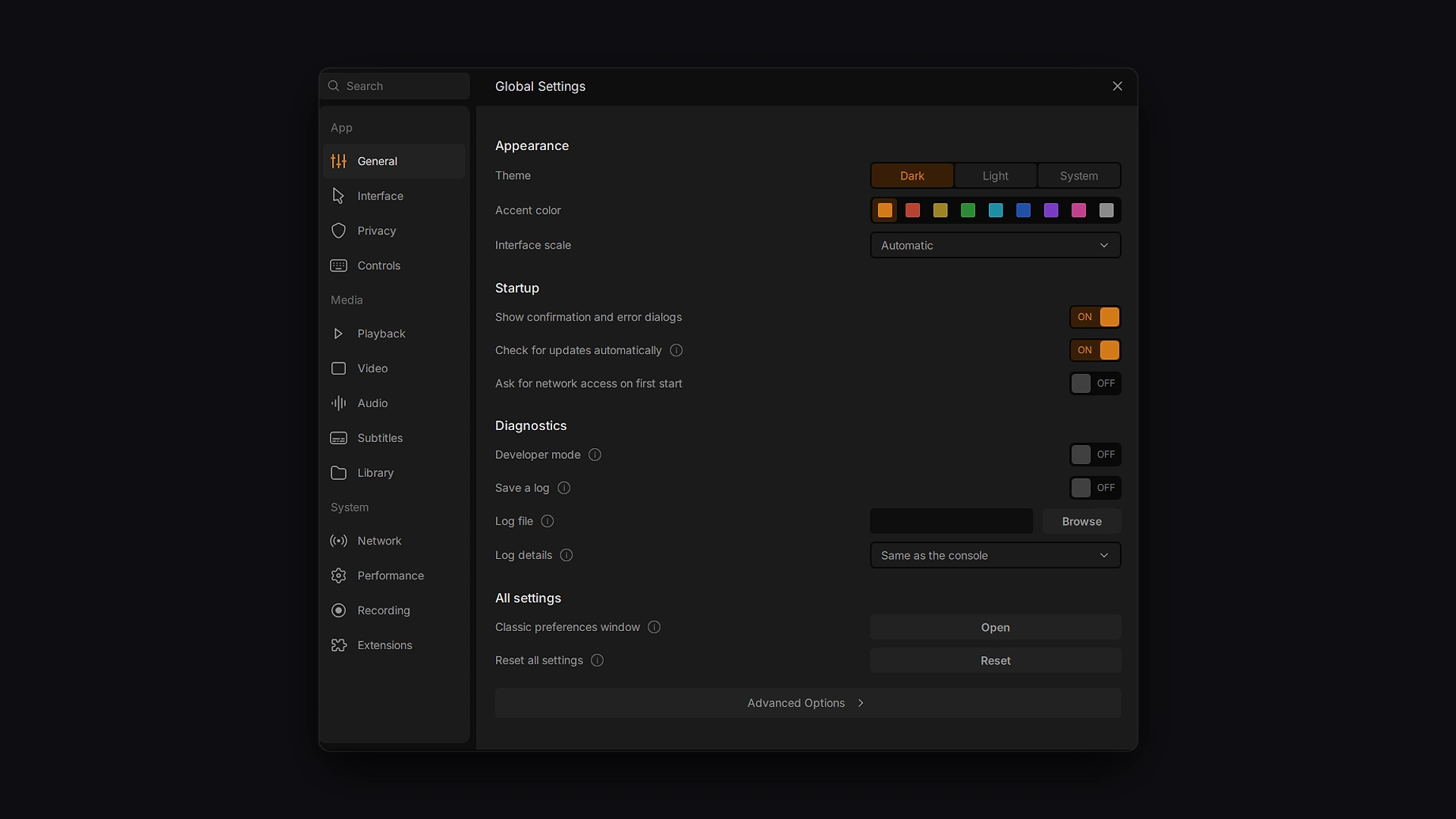Click the Log file path input field
This screenshot has height=819, width=1456.
pos(951,522)
